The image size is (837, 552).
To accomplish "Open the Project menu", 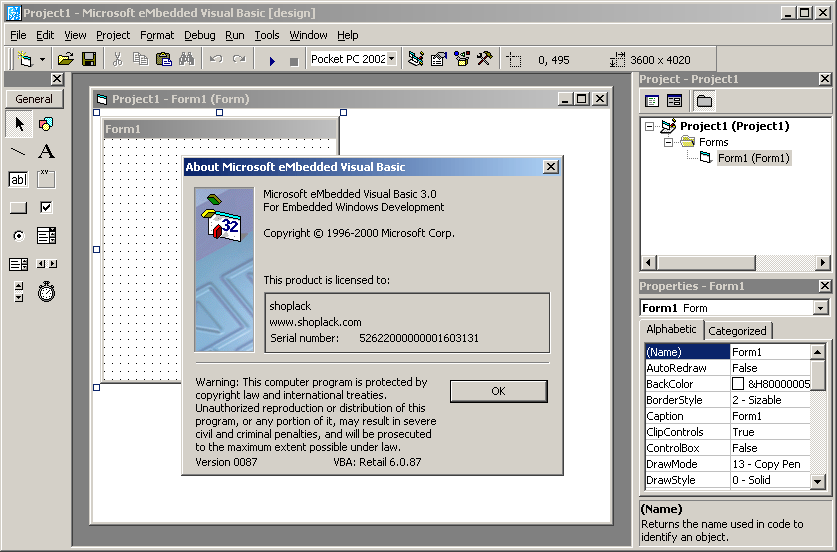I will pyautogui.click(x=113, y=35).
